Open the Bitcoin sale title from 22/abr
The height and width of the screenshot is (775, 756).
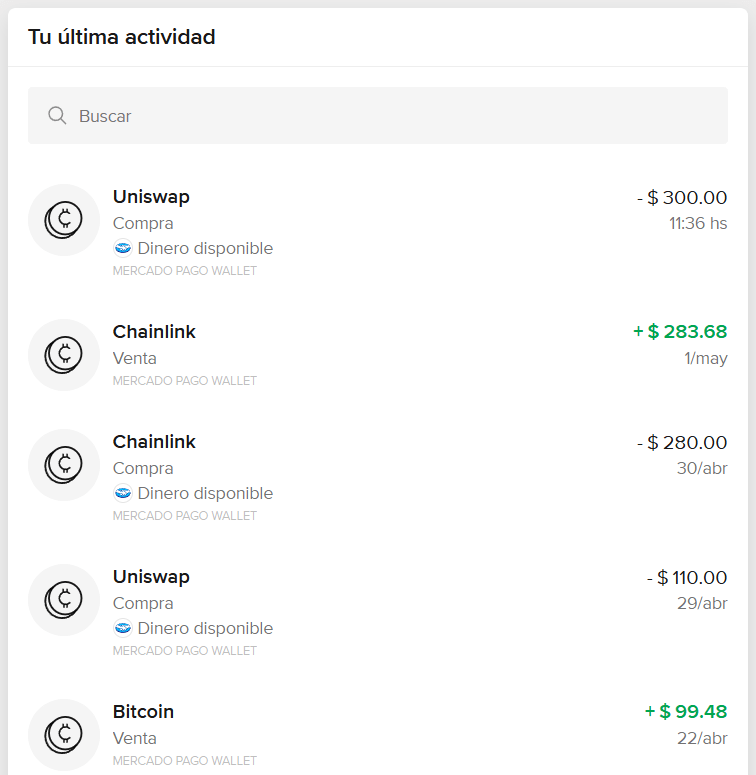pyautogui.click(x=143, y=712)
